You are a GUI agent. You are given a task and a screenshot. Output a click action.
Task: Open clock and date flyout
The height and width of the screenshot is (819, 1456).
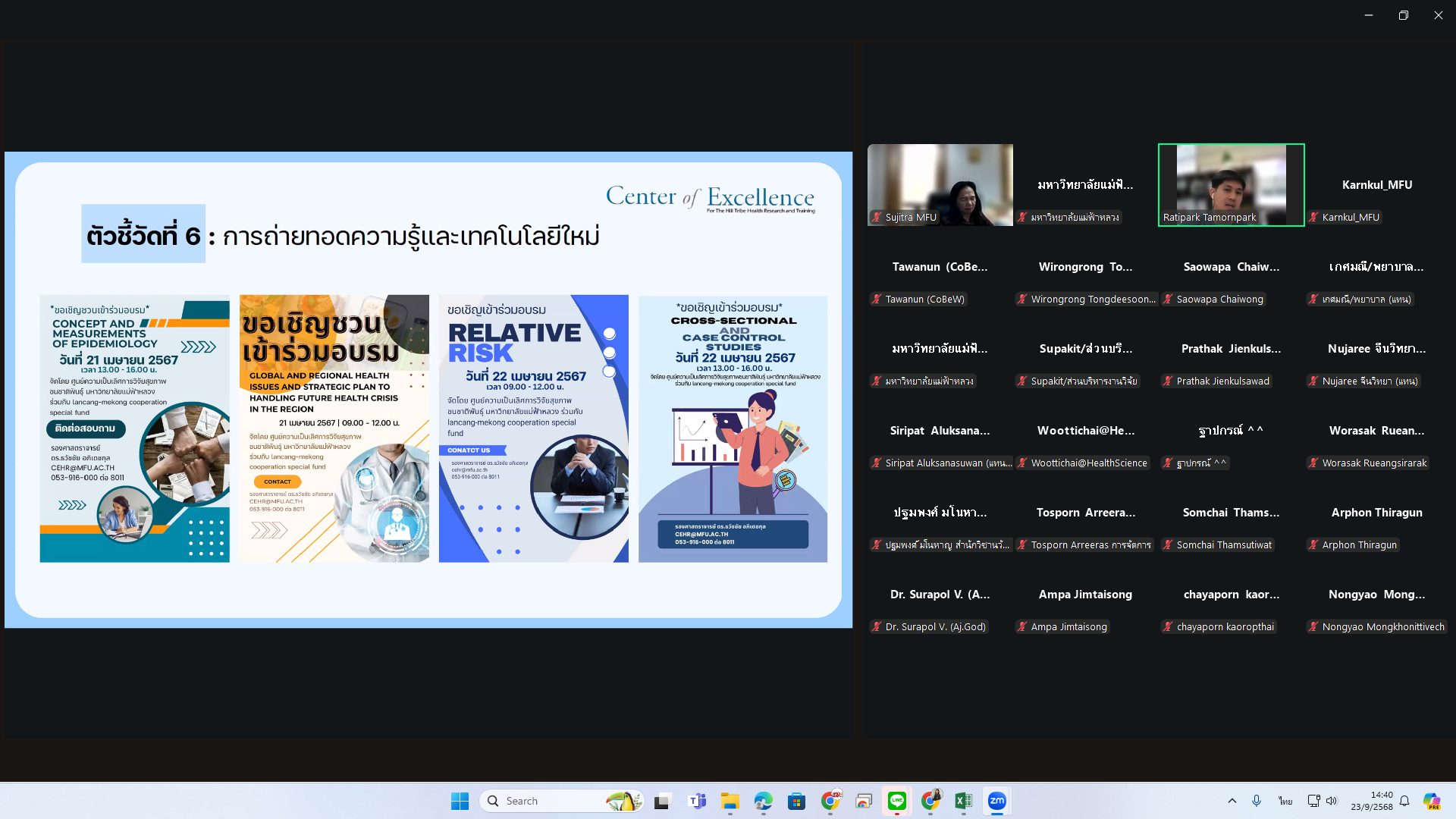[1371, 801]
